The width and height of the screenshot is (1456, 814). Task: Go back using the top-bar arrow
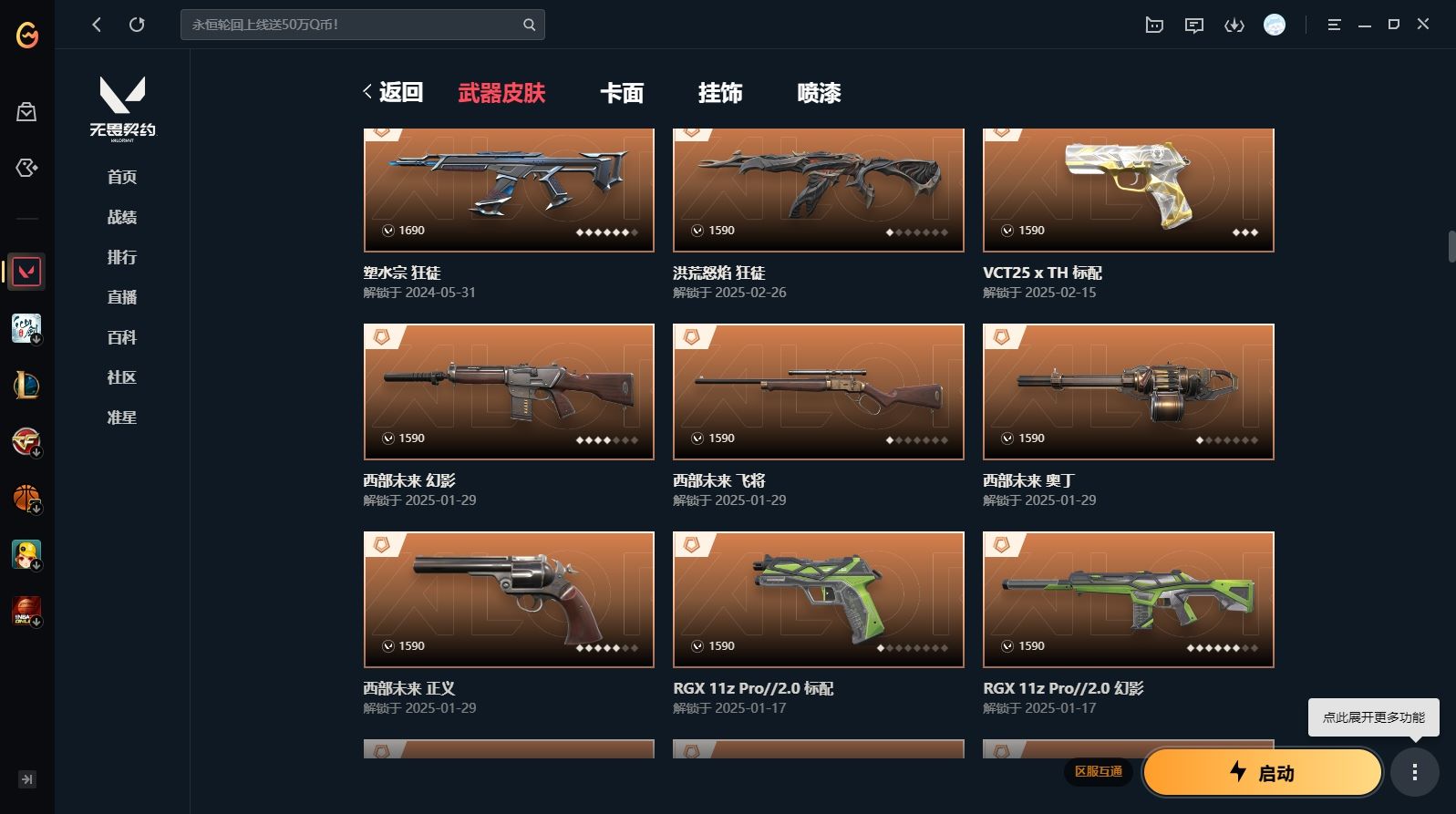pos(97,25)
